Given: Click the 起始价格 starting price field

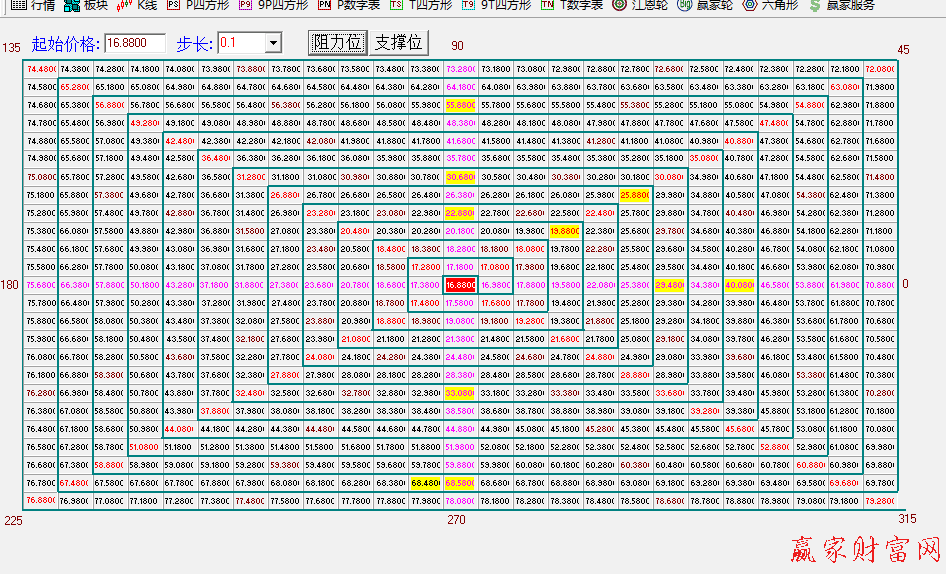Looking at the screenshot, I should click(x=134, y=43).
